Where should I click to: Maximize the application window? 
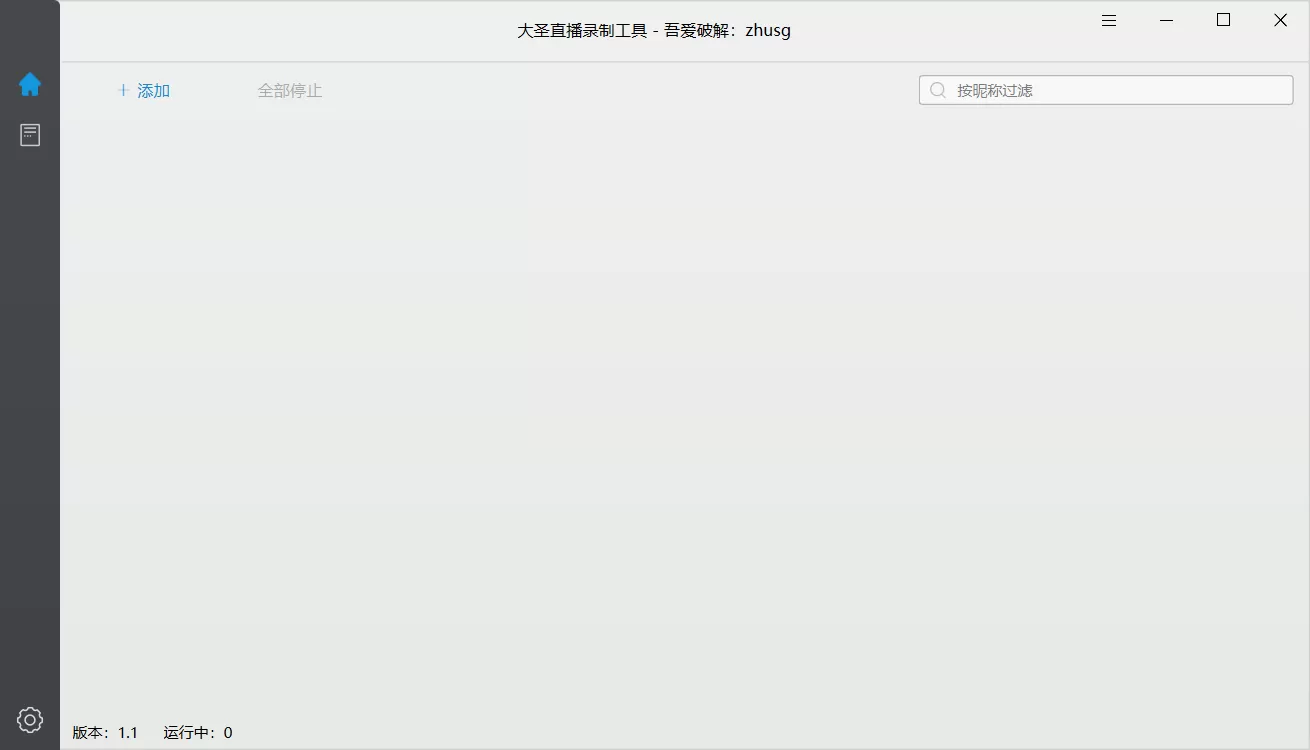tap(1223, 19)
